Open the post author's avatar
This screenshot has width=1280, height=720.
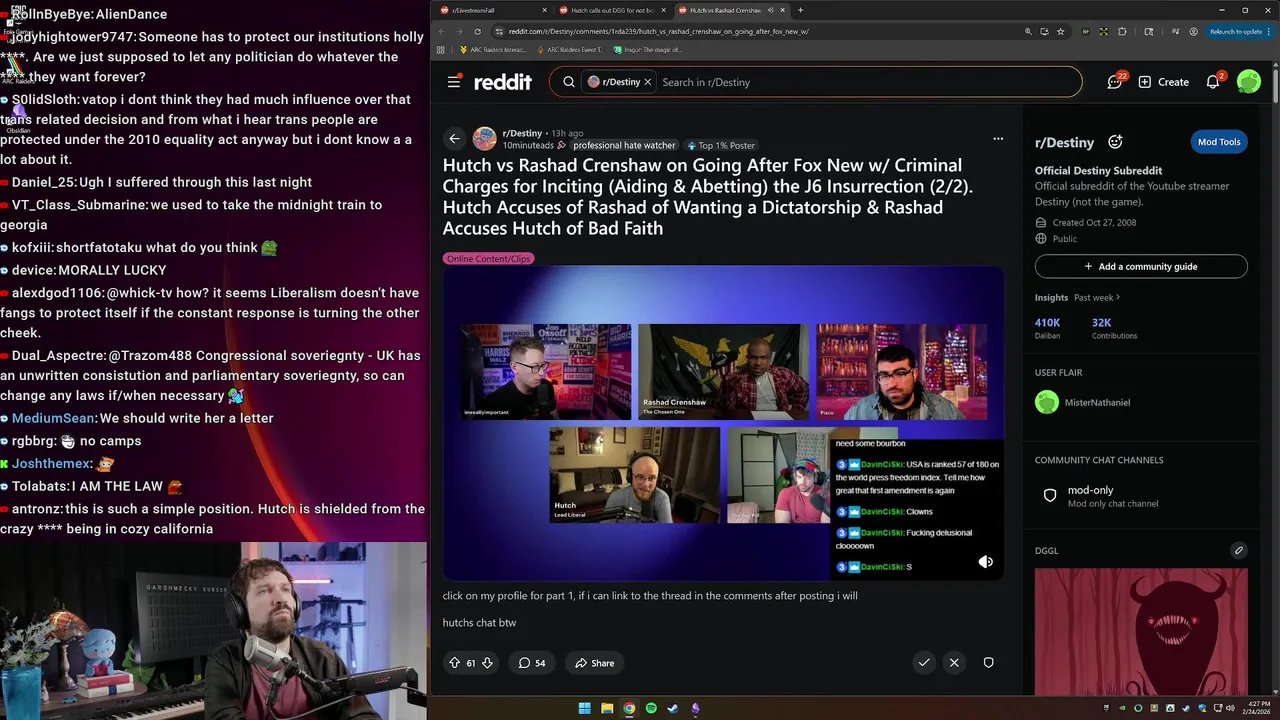[x=484, y=139]
